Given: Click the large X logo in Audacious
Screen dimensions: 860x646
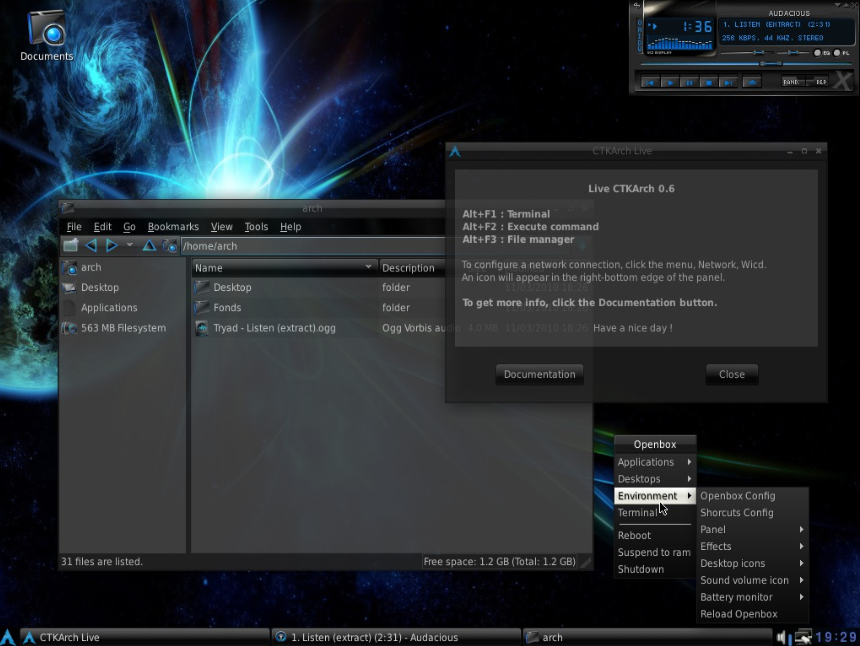Looking at the screenshot, I should click(x=843, y=81).
